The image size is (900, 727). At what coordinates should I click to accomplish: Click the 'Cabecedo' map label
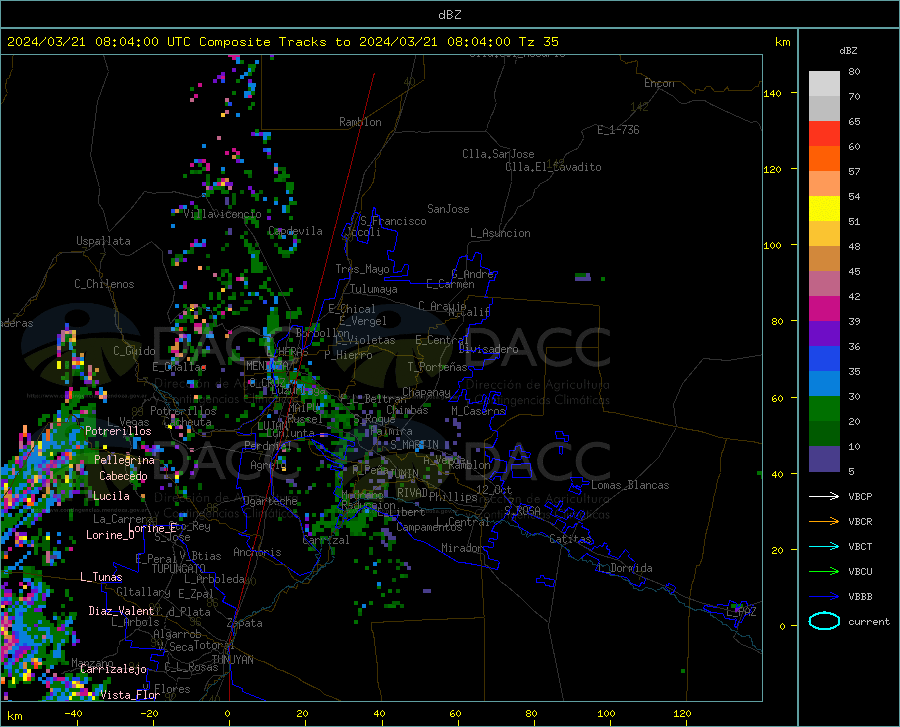click(123, 476)
